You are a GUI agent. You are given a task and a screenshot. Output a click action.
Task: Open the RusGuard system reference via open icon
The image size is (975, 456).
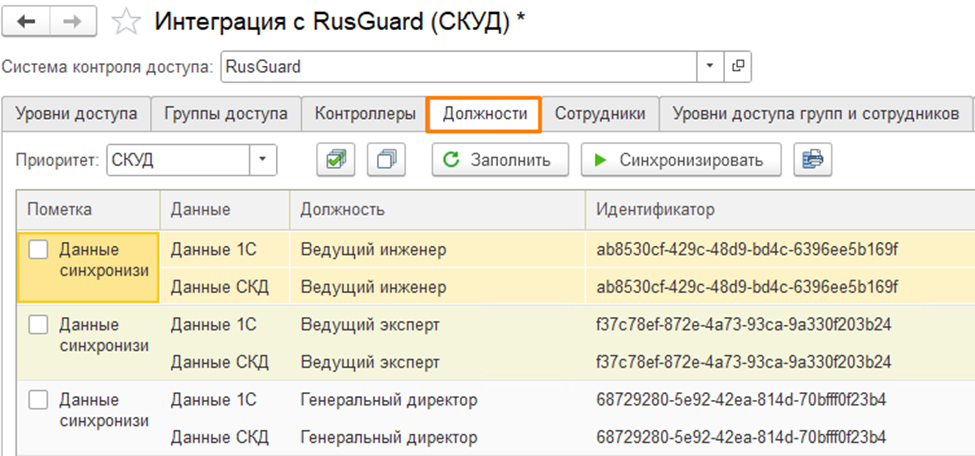point(738,67)
